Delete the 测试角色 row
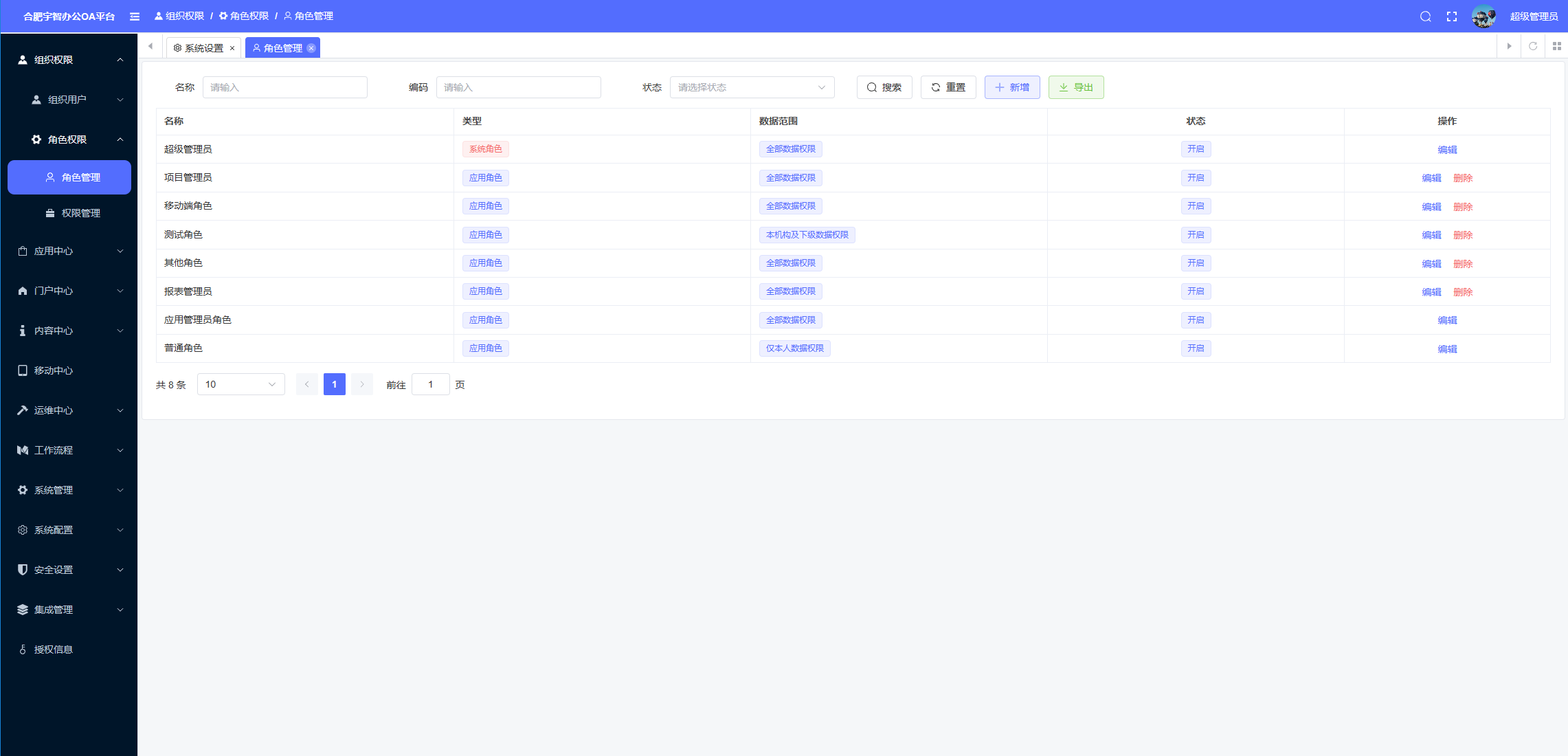 [1463, 235]
